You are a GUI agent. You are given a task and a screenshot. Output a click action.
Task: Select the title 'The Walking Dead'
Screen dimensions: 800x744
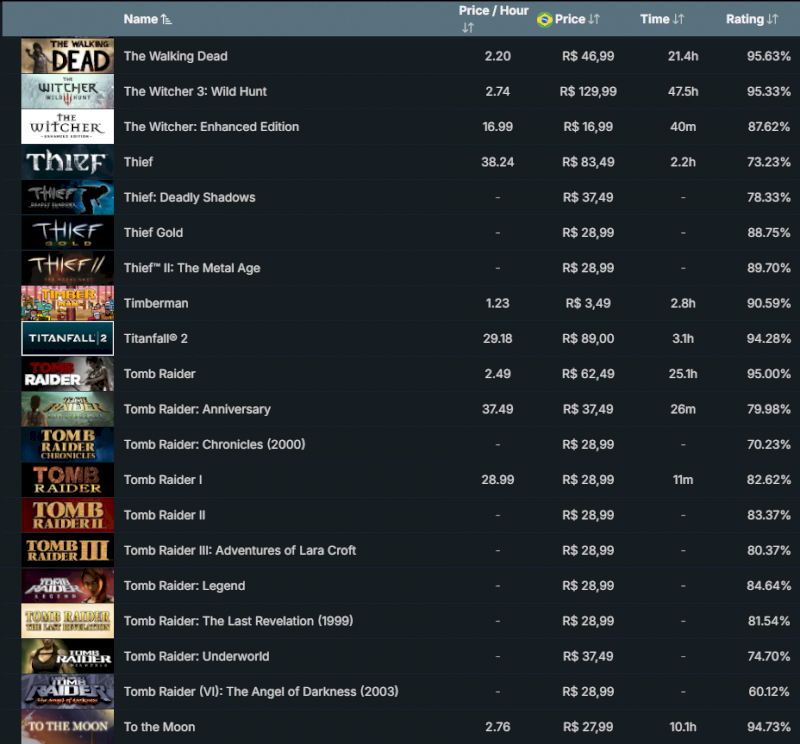176,56
